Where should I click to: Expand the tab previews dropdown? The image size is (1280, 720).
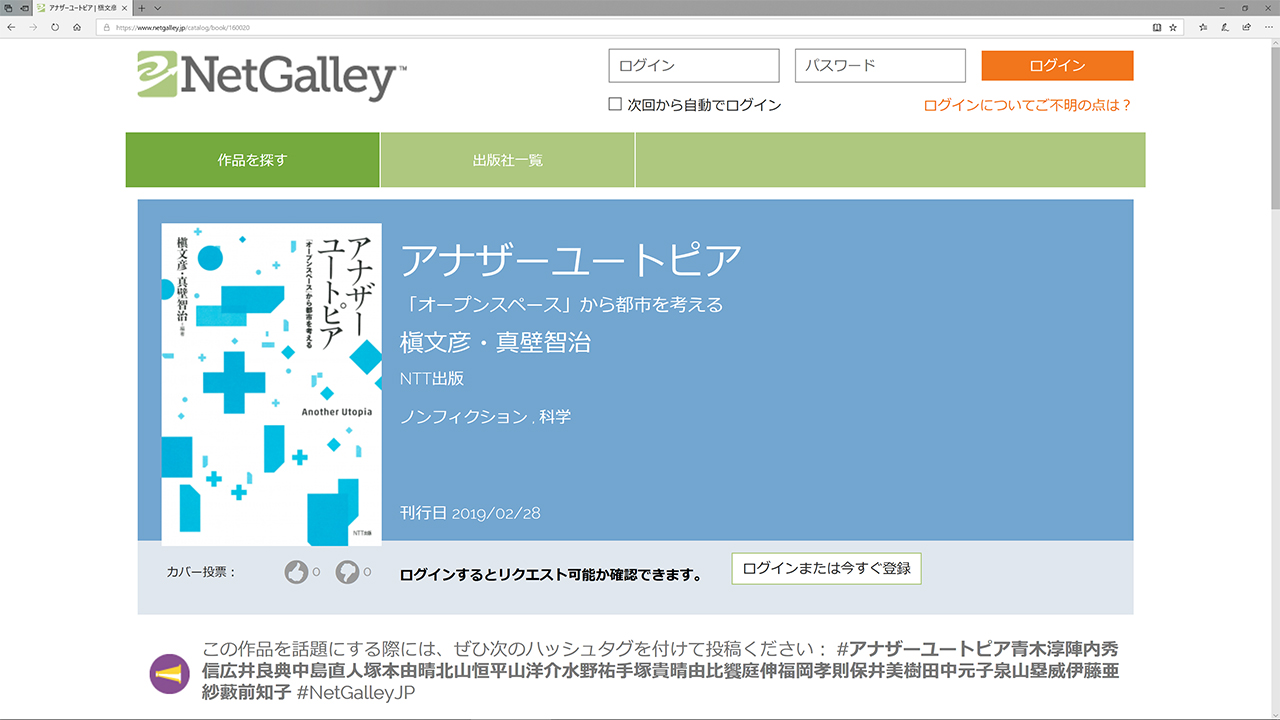[x=157, y=7]
